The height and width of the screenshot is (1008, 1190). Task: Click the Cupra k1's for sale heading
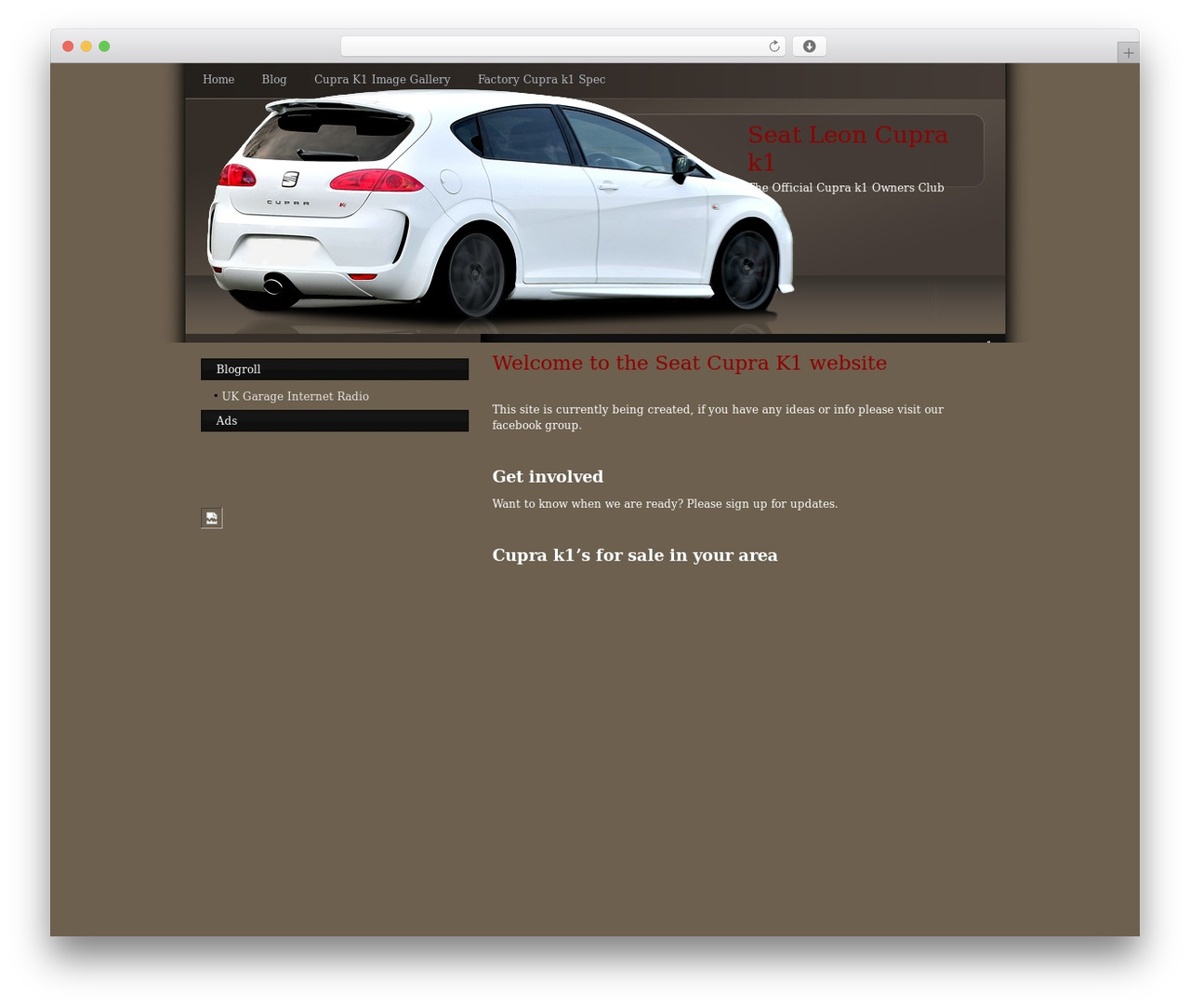coord(635,555)
